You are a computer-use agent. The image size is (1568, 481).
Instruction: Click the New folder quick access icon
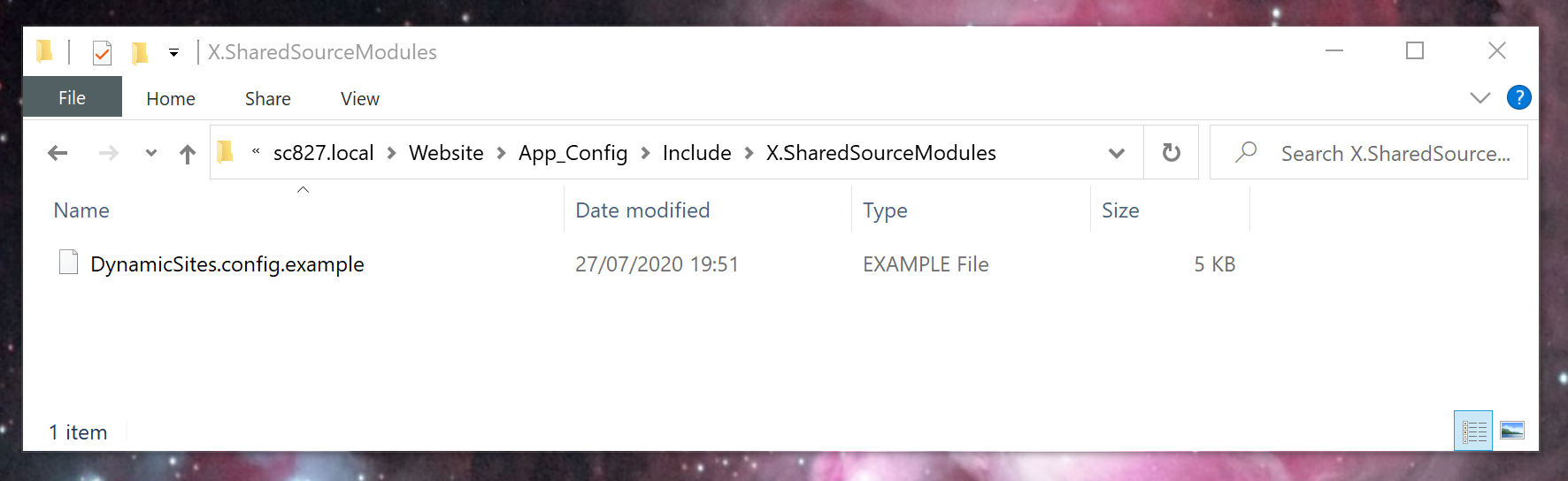[140, 53]
